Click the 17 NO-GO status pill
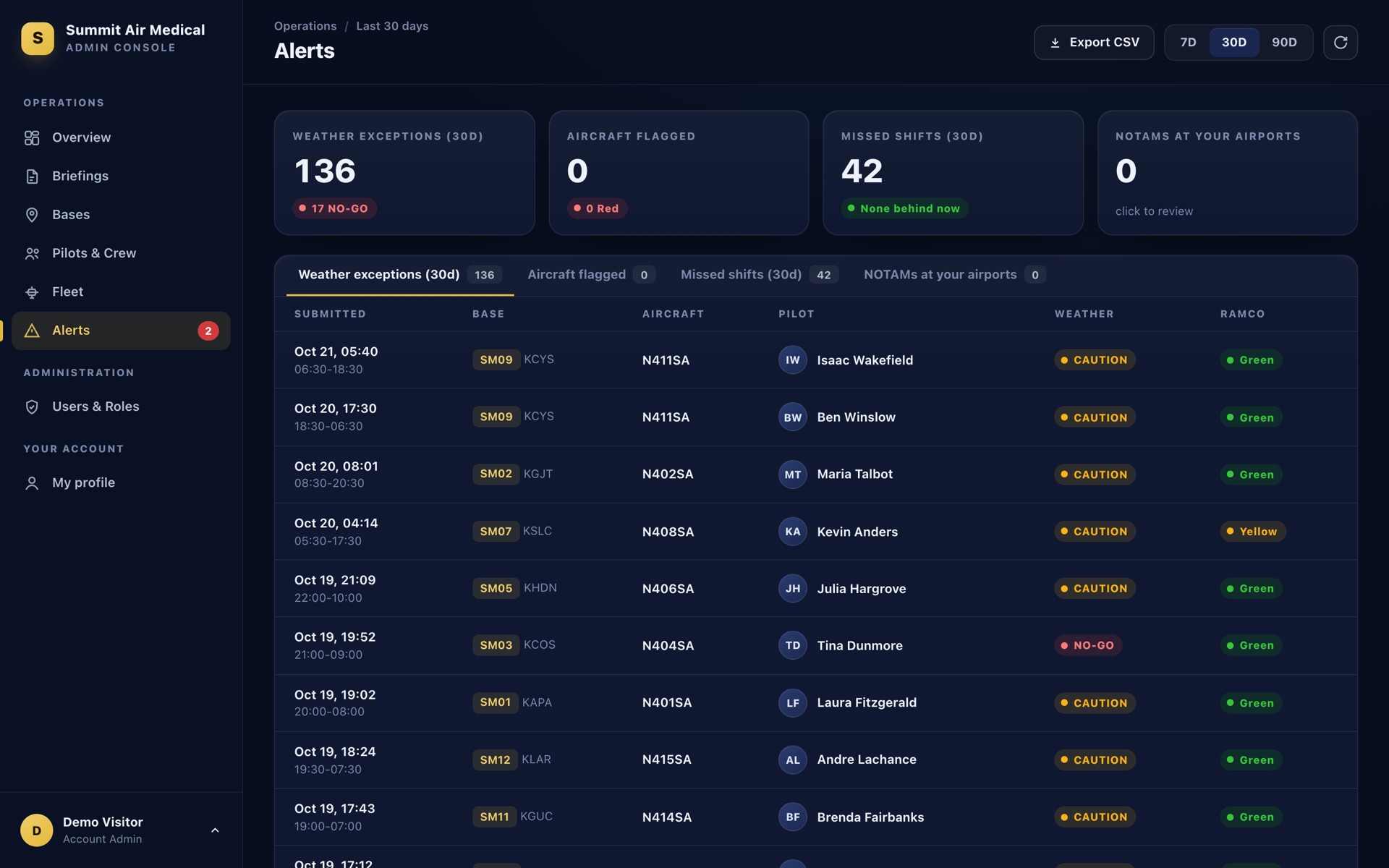This screenshot has height=868, width=1389. point(334,208)
